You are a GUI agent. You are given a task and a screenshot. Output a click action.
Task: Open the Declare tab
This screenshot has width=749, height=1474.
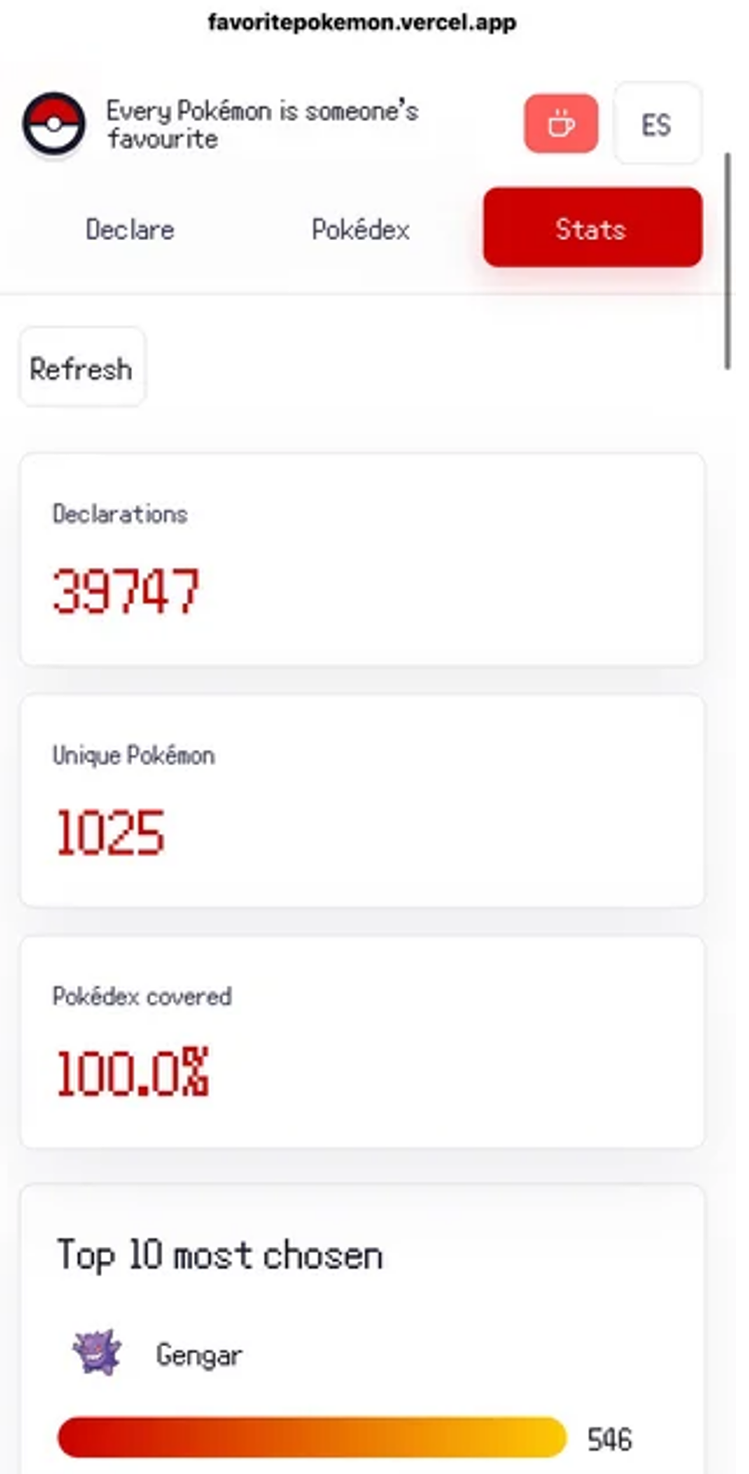(130, 229)
